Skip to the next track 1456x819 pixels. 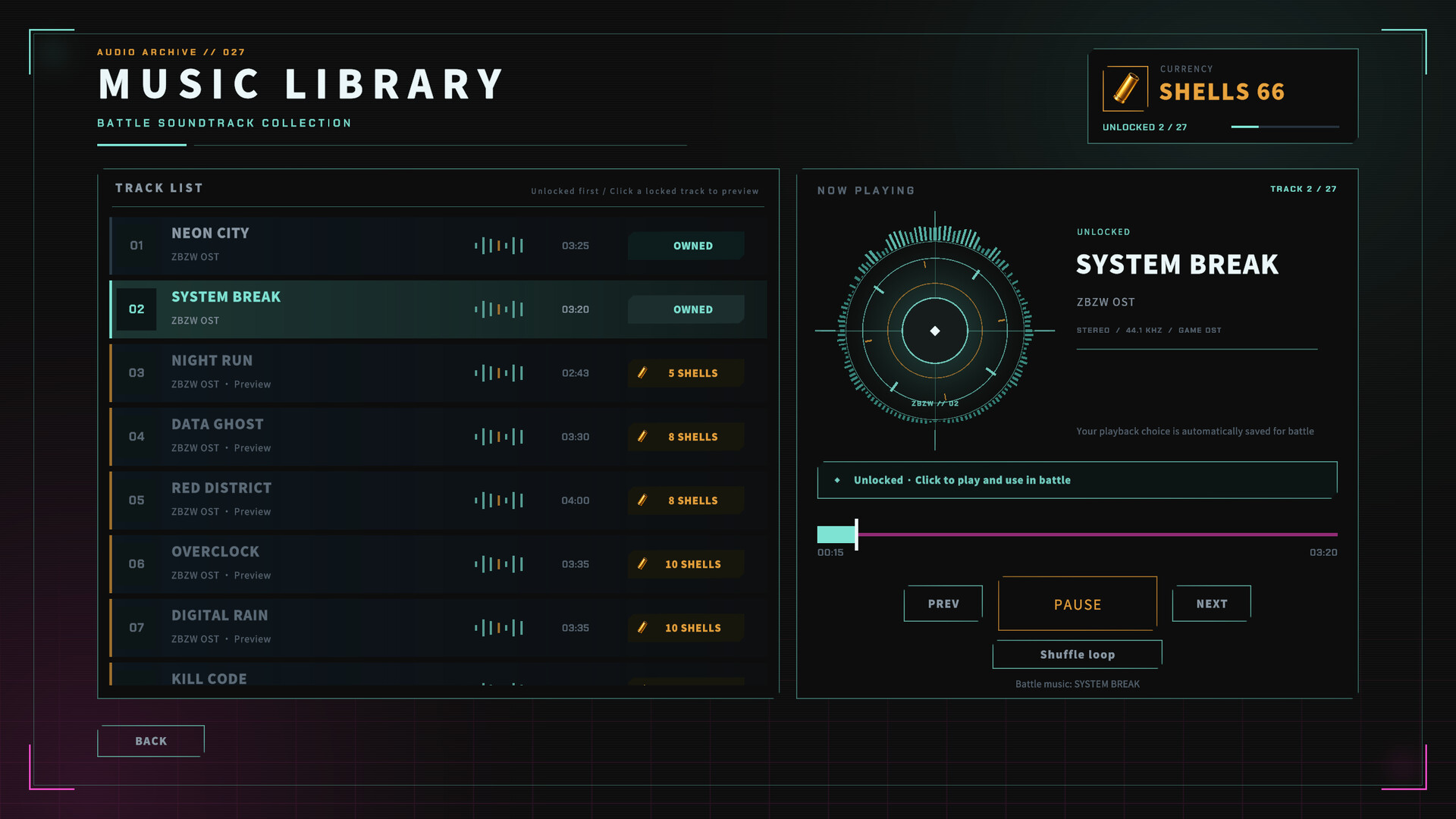[x=1211, y=604]
